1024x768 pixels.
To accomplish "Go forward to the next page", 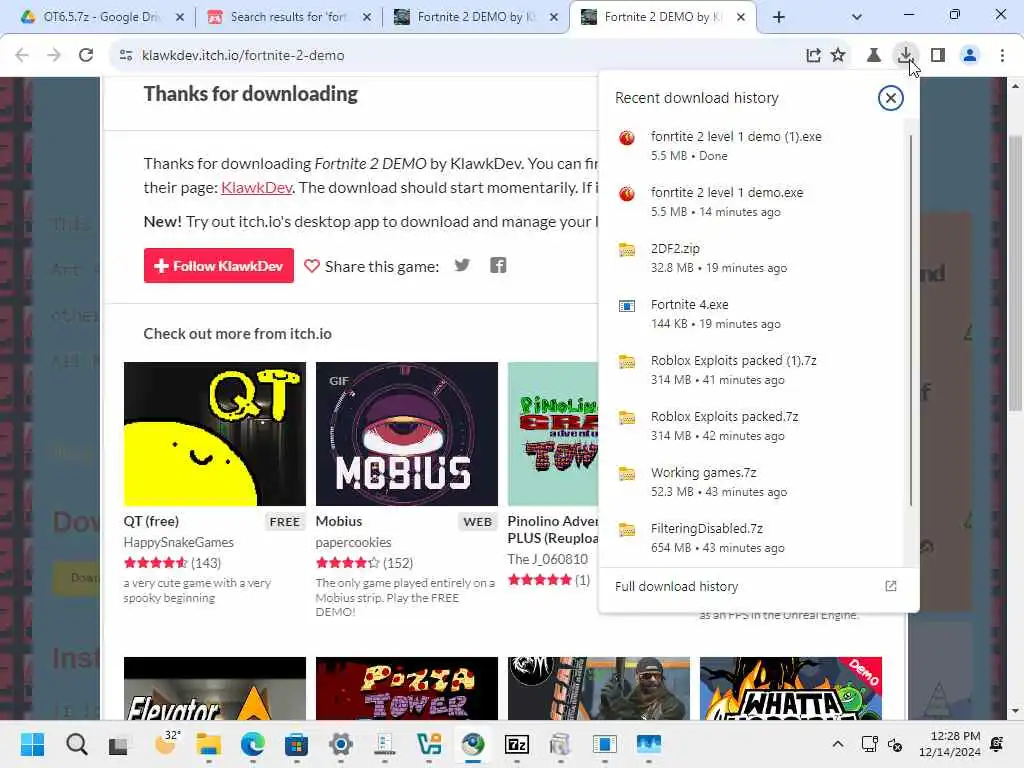I will coord(54,56).
